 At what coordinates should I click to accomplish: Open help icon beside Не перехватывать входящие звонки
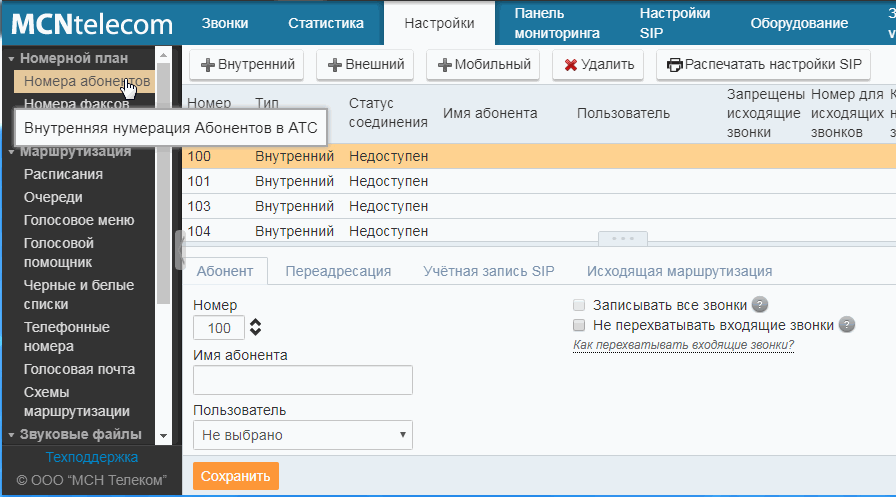[846, 325]
